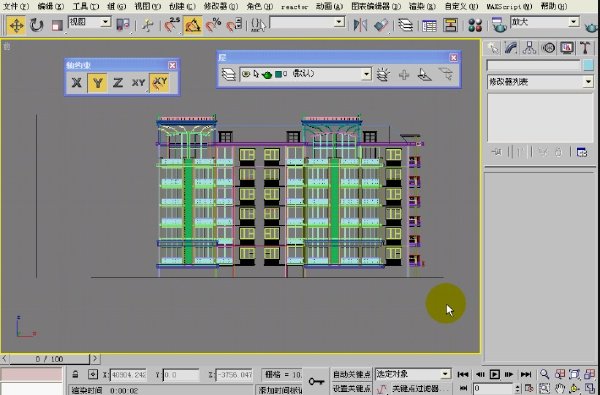Click the Z coordinate input field
The width and height of the screenshot is (600, 395).
pos(234,375)
